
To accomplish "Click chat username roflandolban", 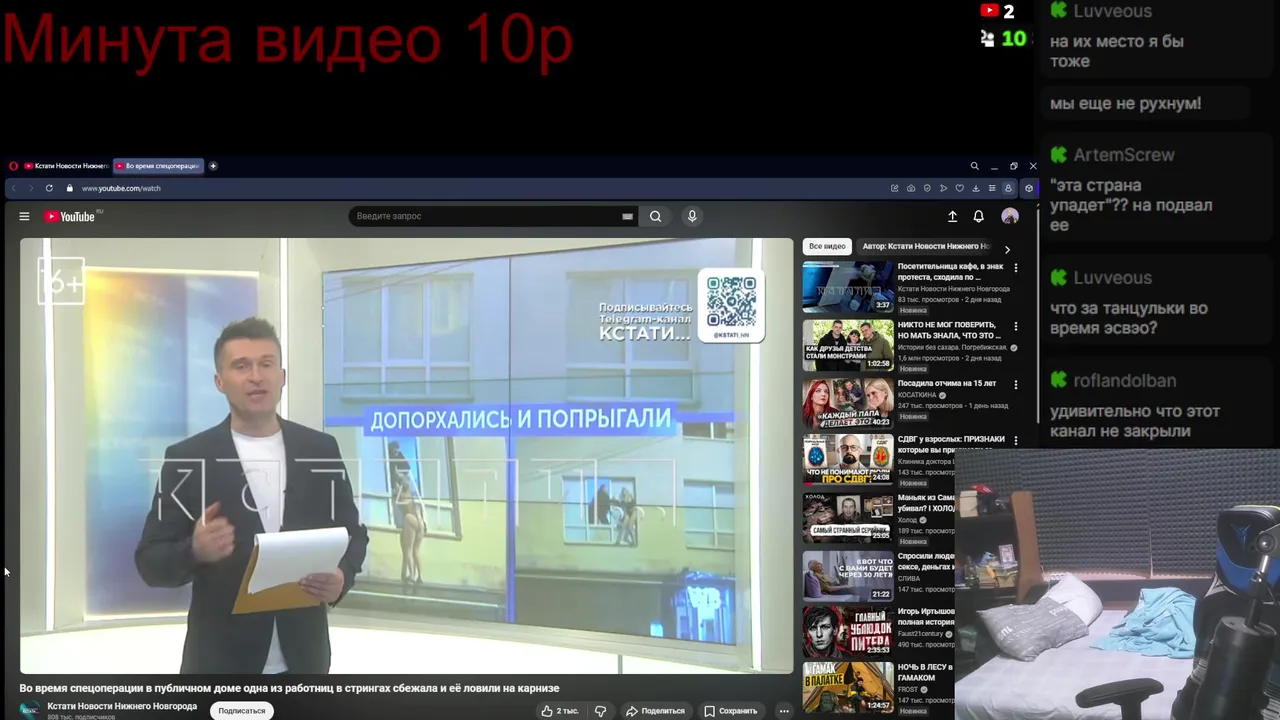I will point(1124,381).
